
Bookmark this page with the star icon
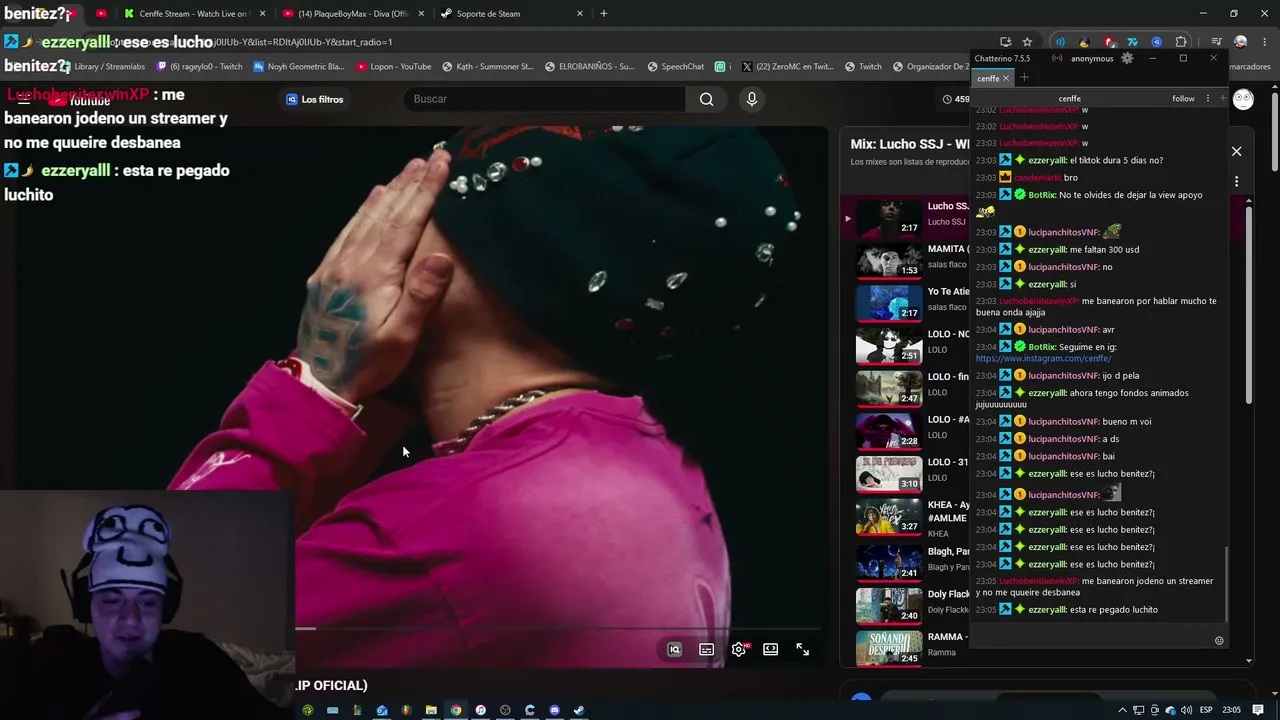1026,42
